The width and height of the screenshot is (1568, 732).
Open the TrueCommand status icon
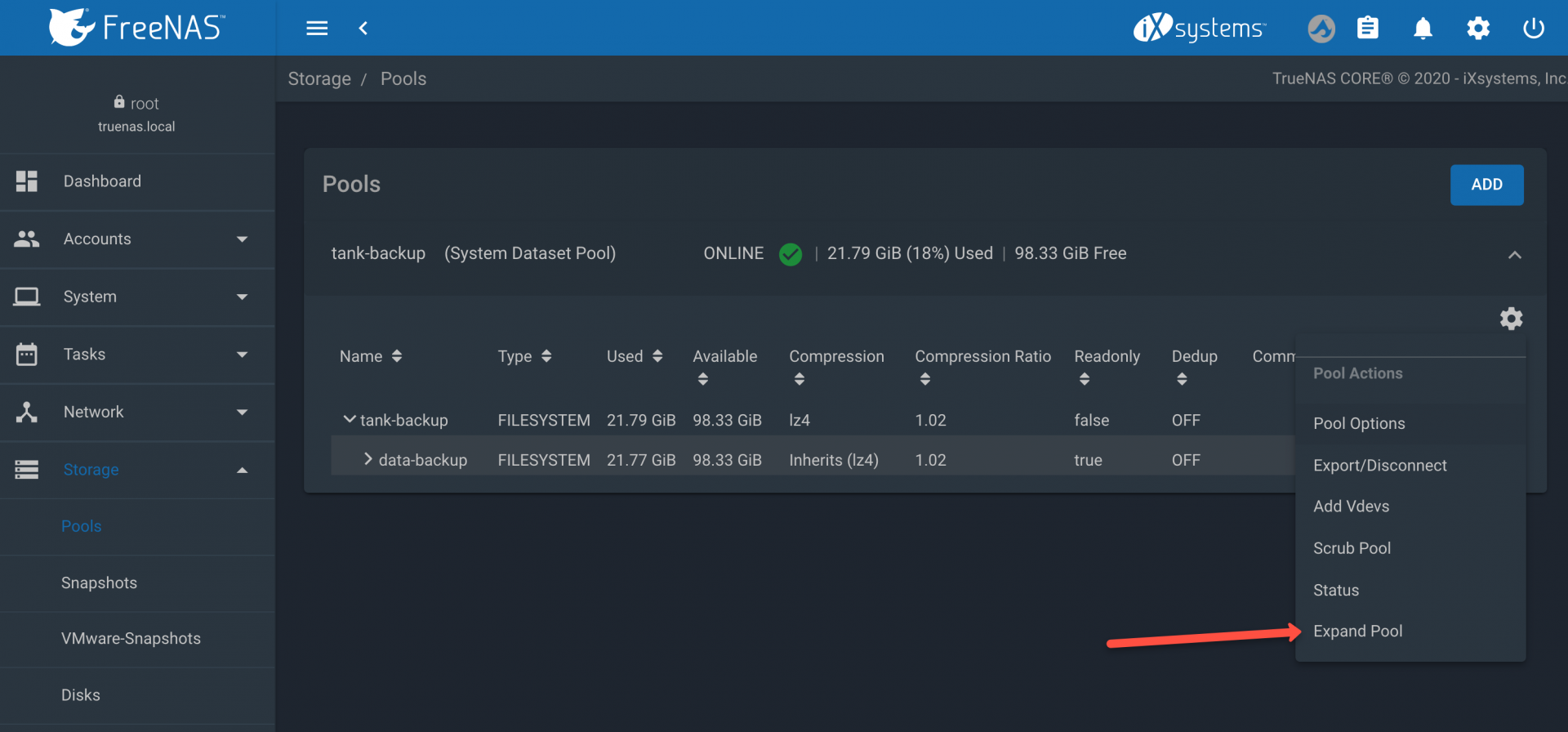point(1321,29)
